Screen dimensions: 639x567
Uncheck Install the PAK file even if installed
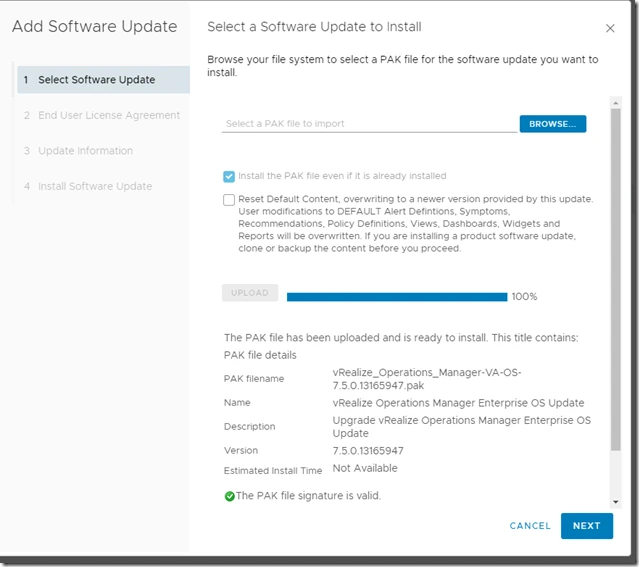point(229,176)
